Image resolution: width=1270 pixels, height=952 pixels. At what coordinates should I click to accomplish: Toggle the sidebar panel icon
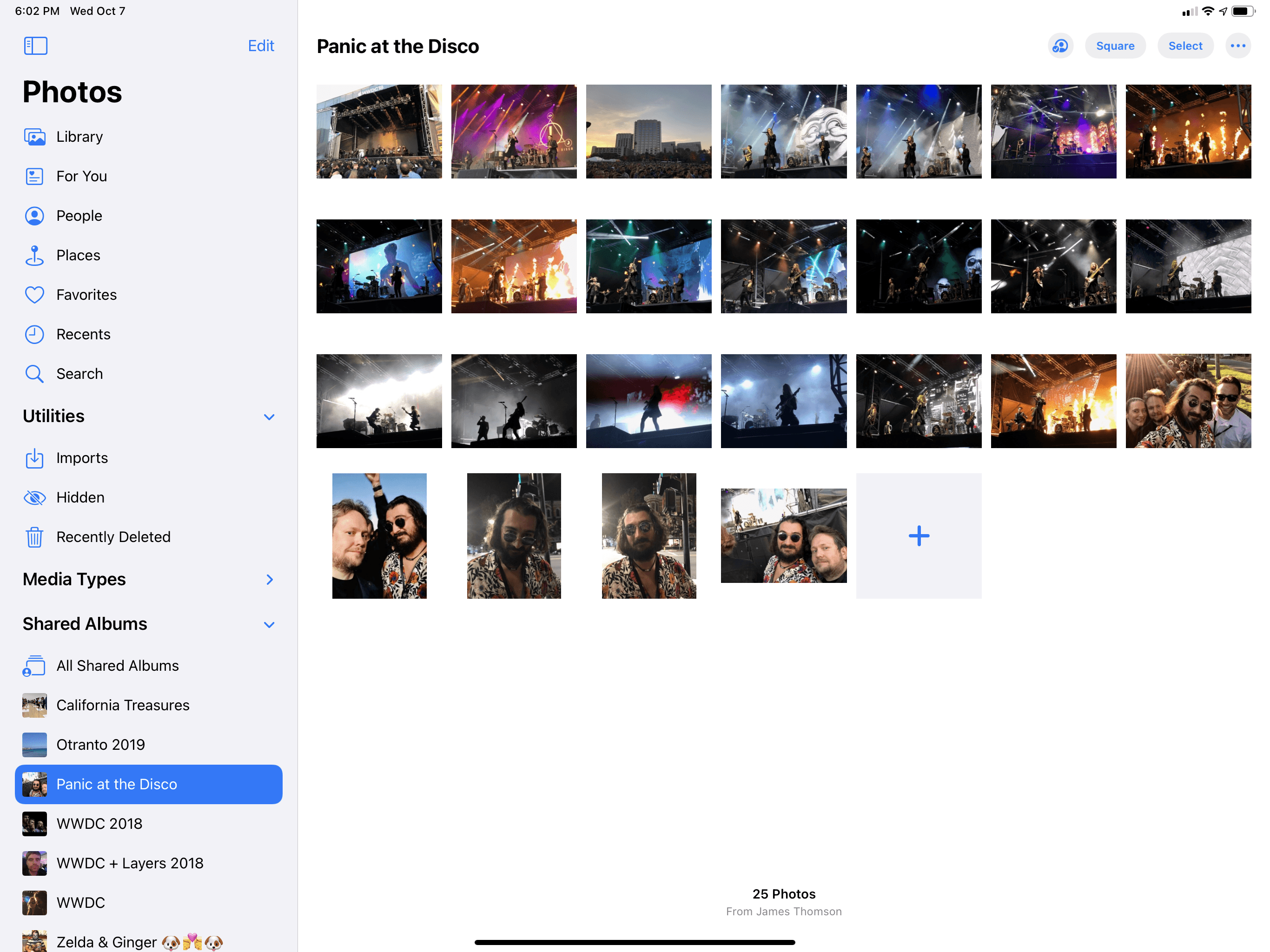click(x=36, y=46)
